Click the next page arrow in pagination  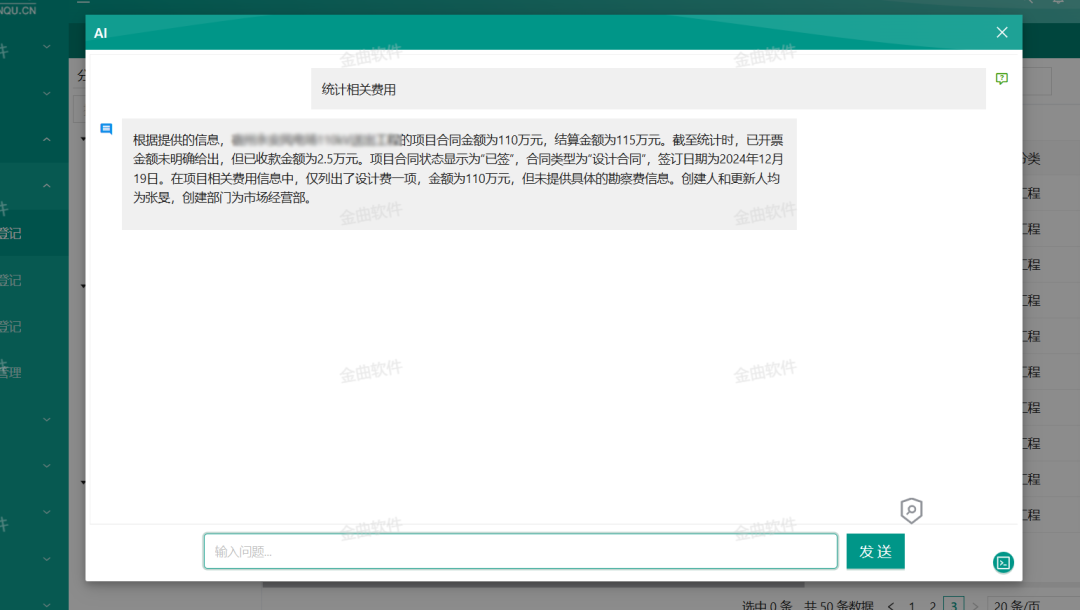(x=974, y=606)
